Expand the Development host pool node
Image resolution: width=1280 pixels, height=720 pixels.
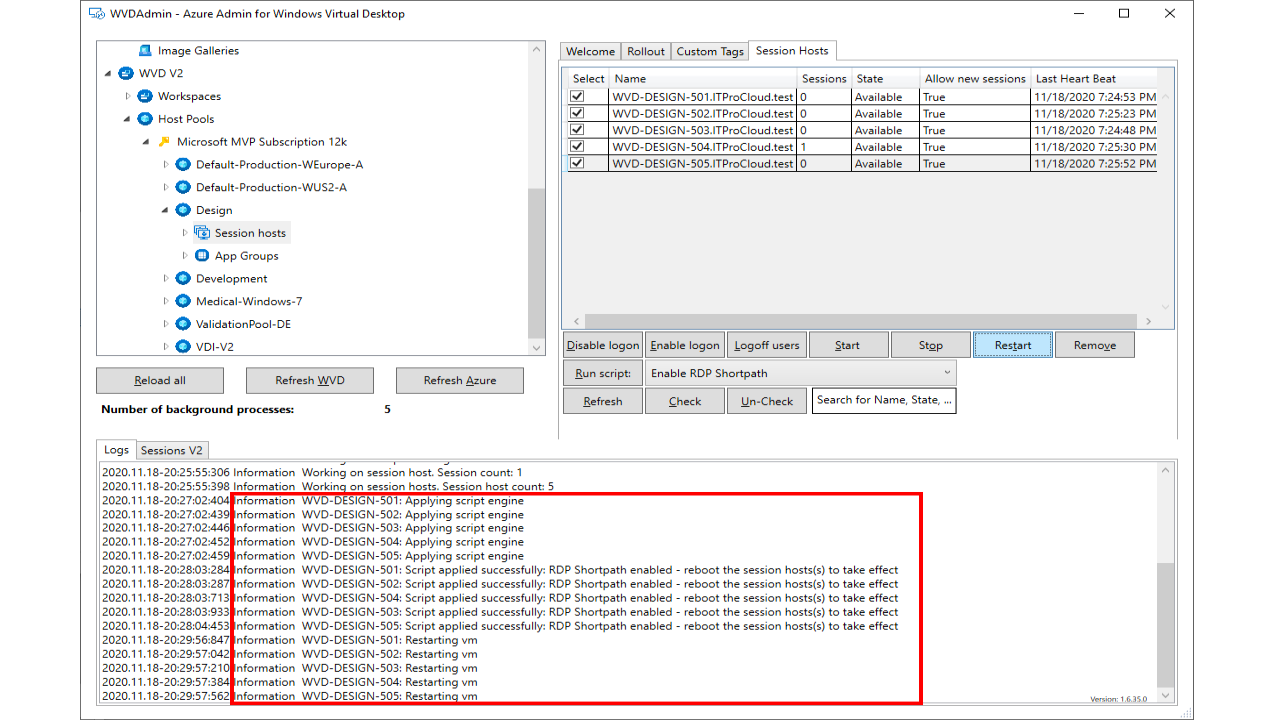(x=166, y=278)
